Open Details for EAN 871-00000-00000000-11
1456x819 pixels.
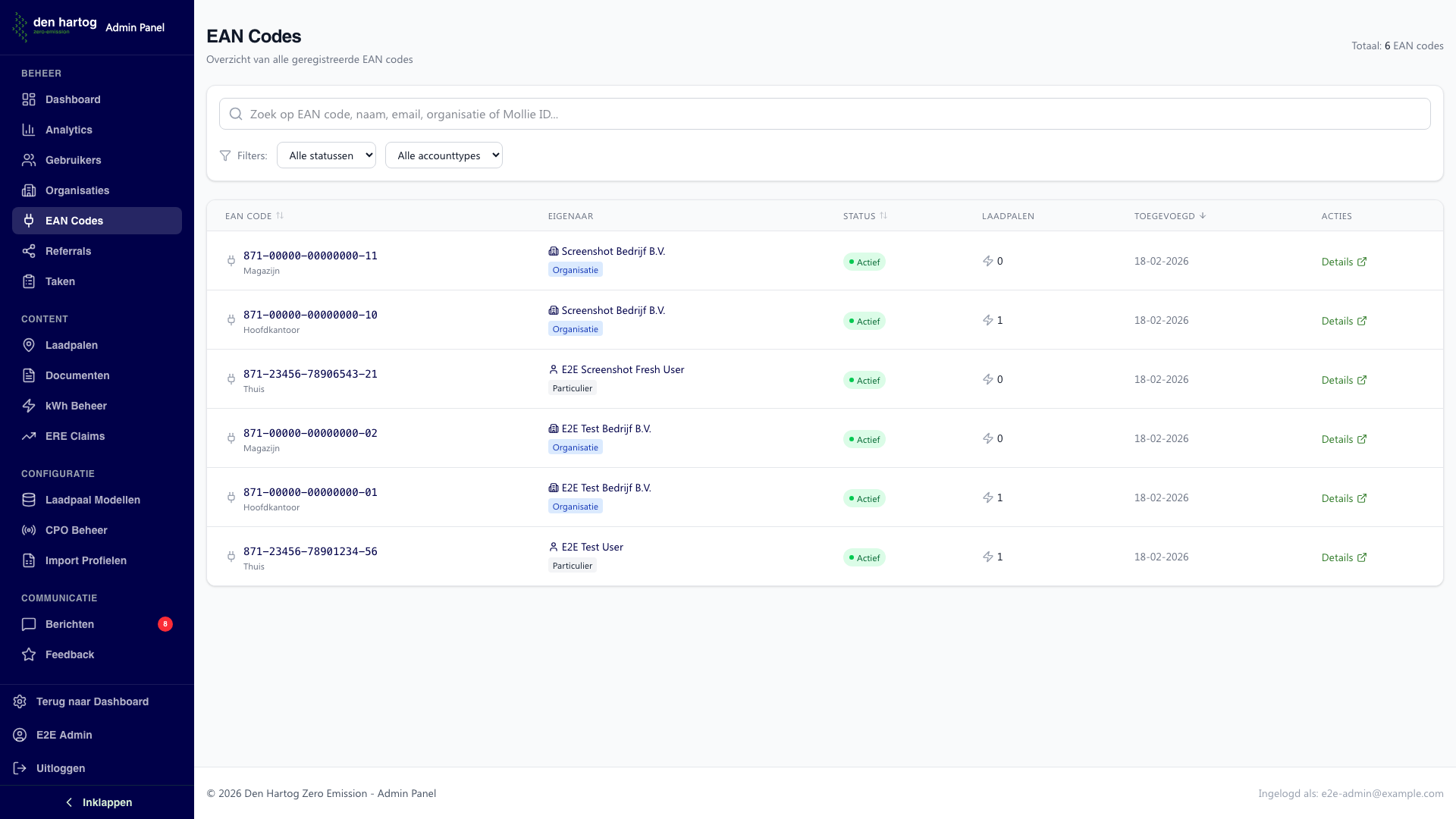tap(1343, 262)
